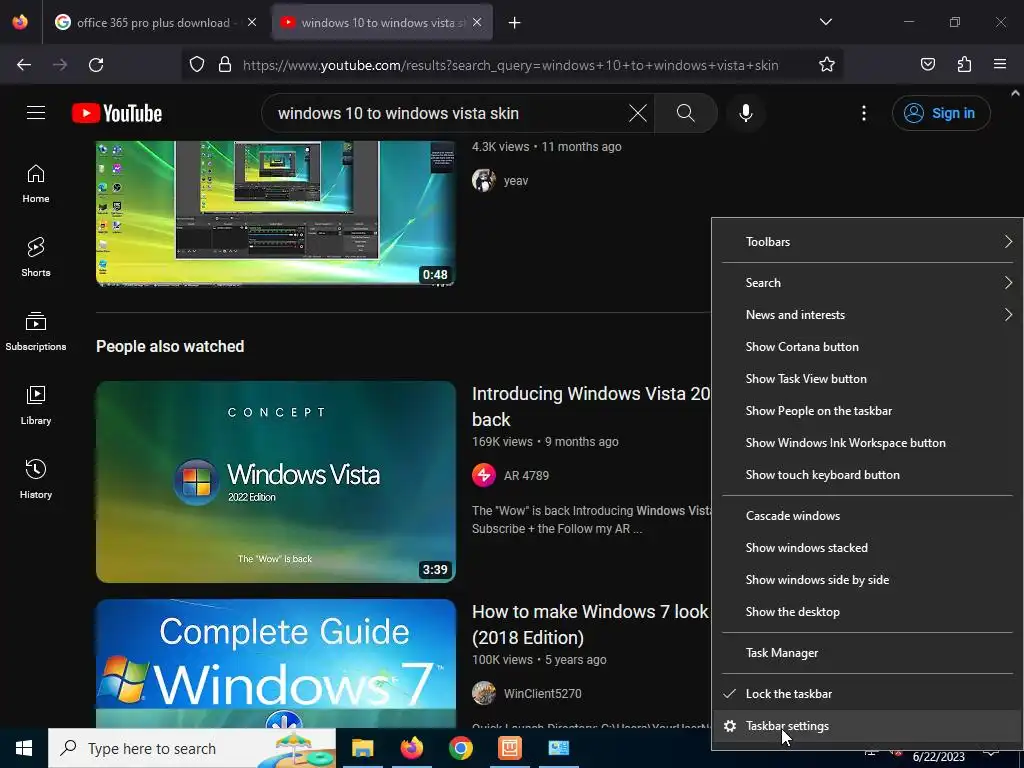Click the rightmost pinned taskbar app icon
1024x768 pixels.
[558, 748]
